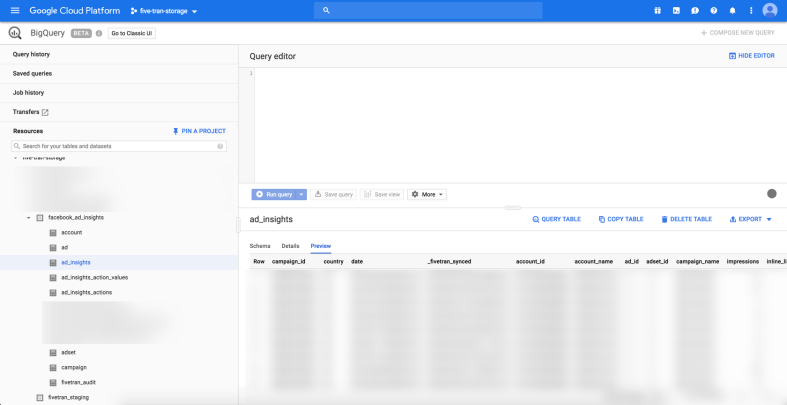Click Compose New Query
The width and height of the screenshot is (787, 405).
737,33
